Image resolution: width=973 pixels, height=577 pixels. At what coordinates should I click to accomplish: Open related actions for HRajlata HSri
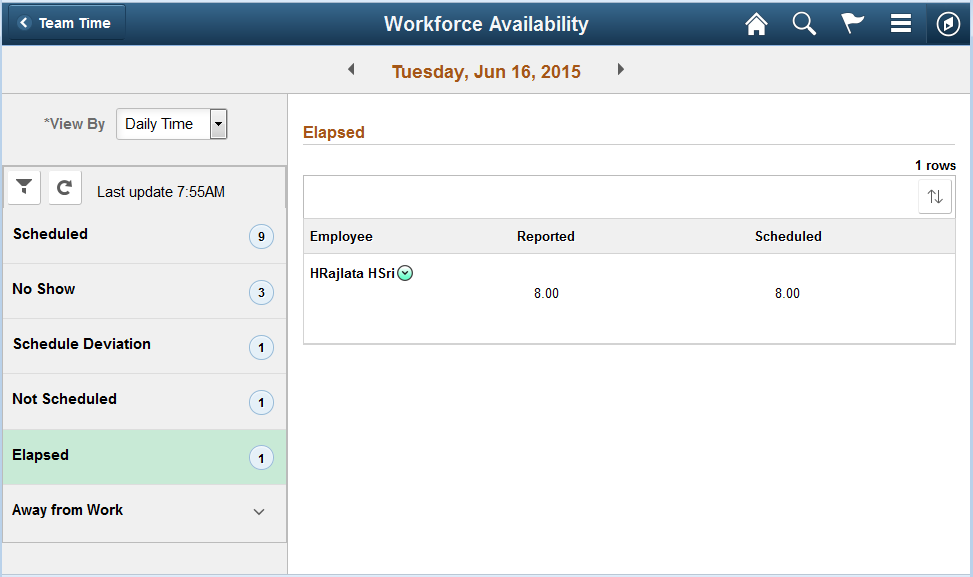coord(405,273)
